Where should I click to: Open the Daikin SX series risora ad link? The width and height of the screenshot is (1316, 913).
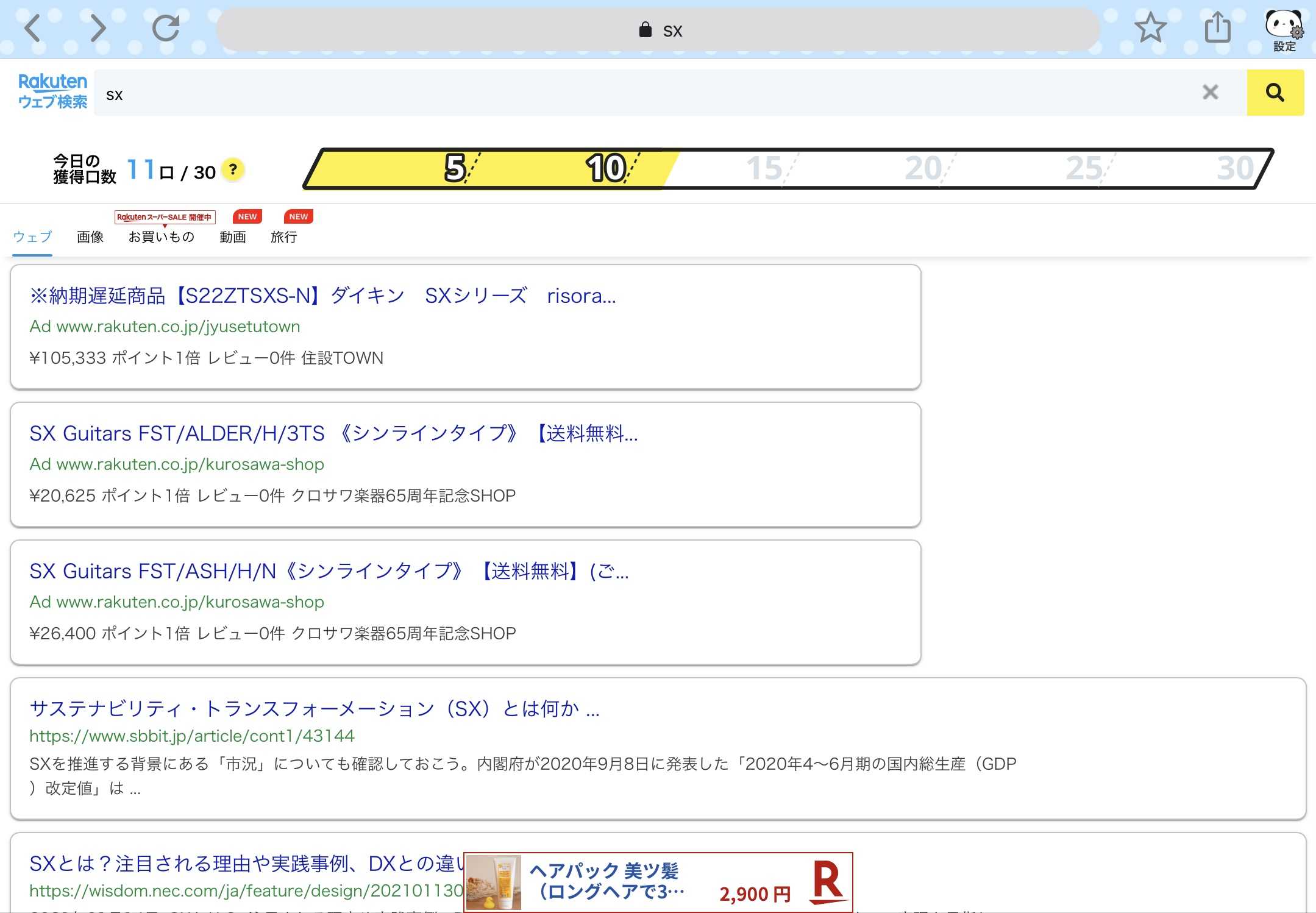pyautogui.click(x=322, y=296)
